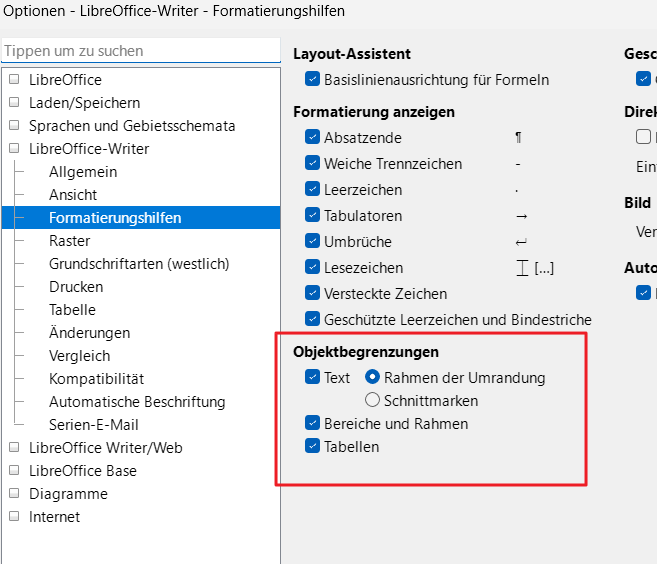Expand the LibreOffice tree node

[14, 80]
